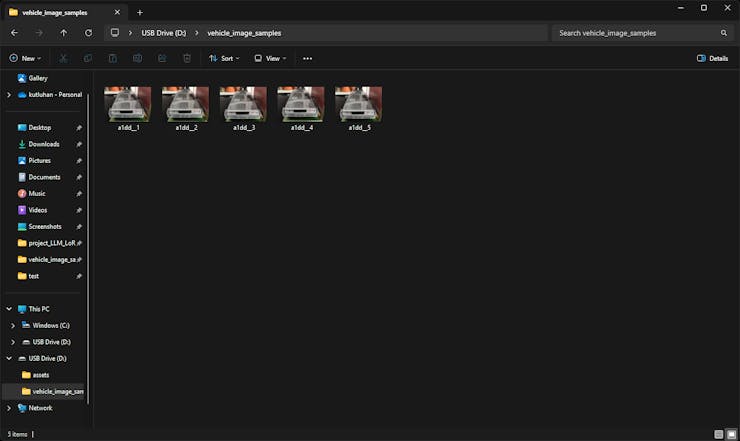Screen dimensions: 740x441
Task: Click the pin icon next to Downloads
Action: tap(79, 144)
